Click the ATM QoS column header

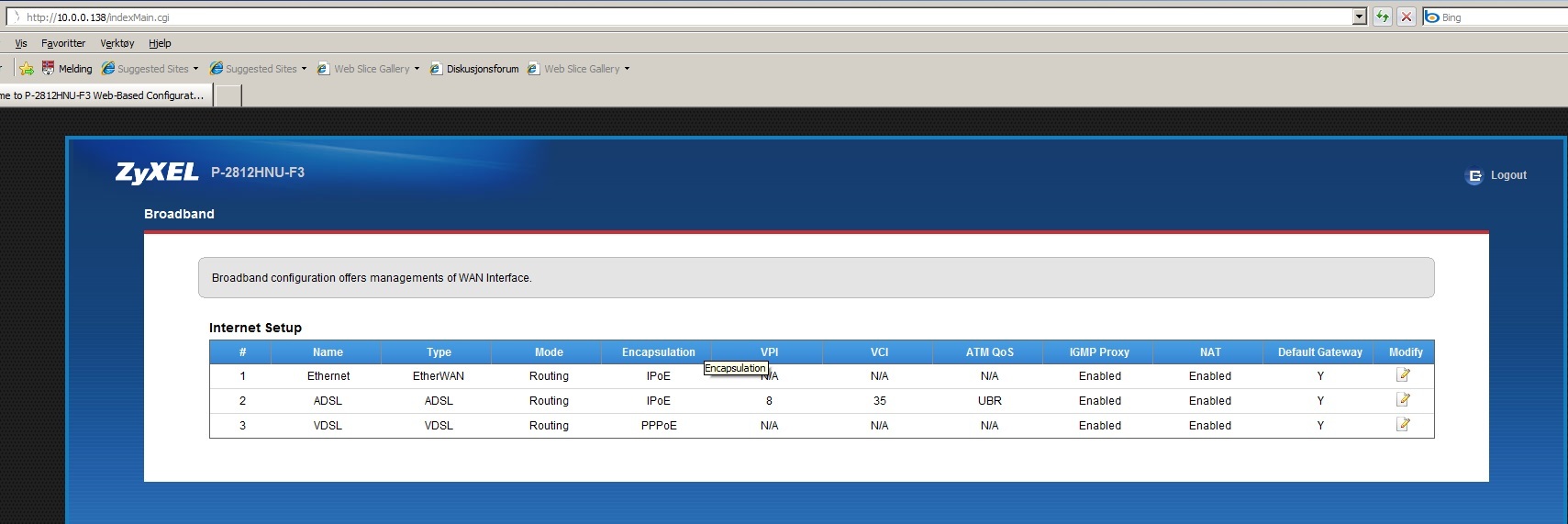[989, 352]
